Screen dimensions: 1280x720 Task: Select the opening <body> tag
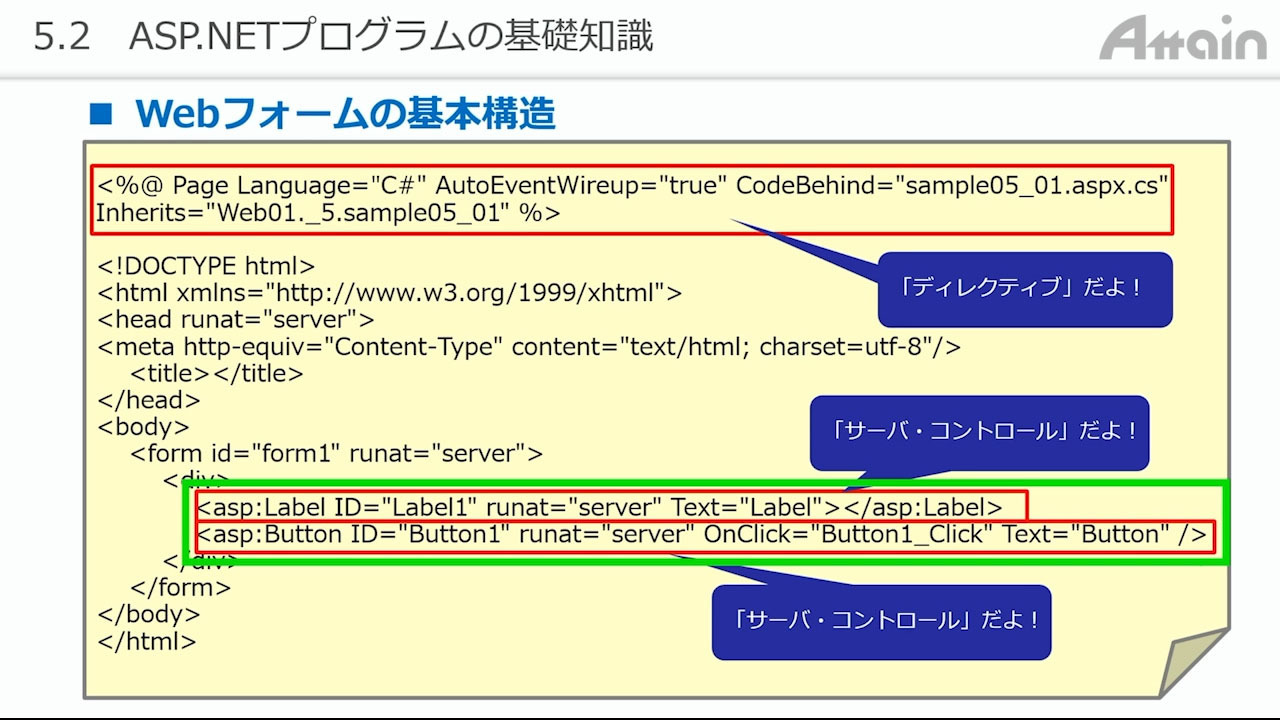click(x=143, y=427)
